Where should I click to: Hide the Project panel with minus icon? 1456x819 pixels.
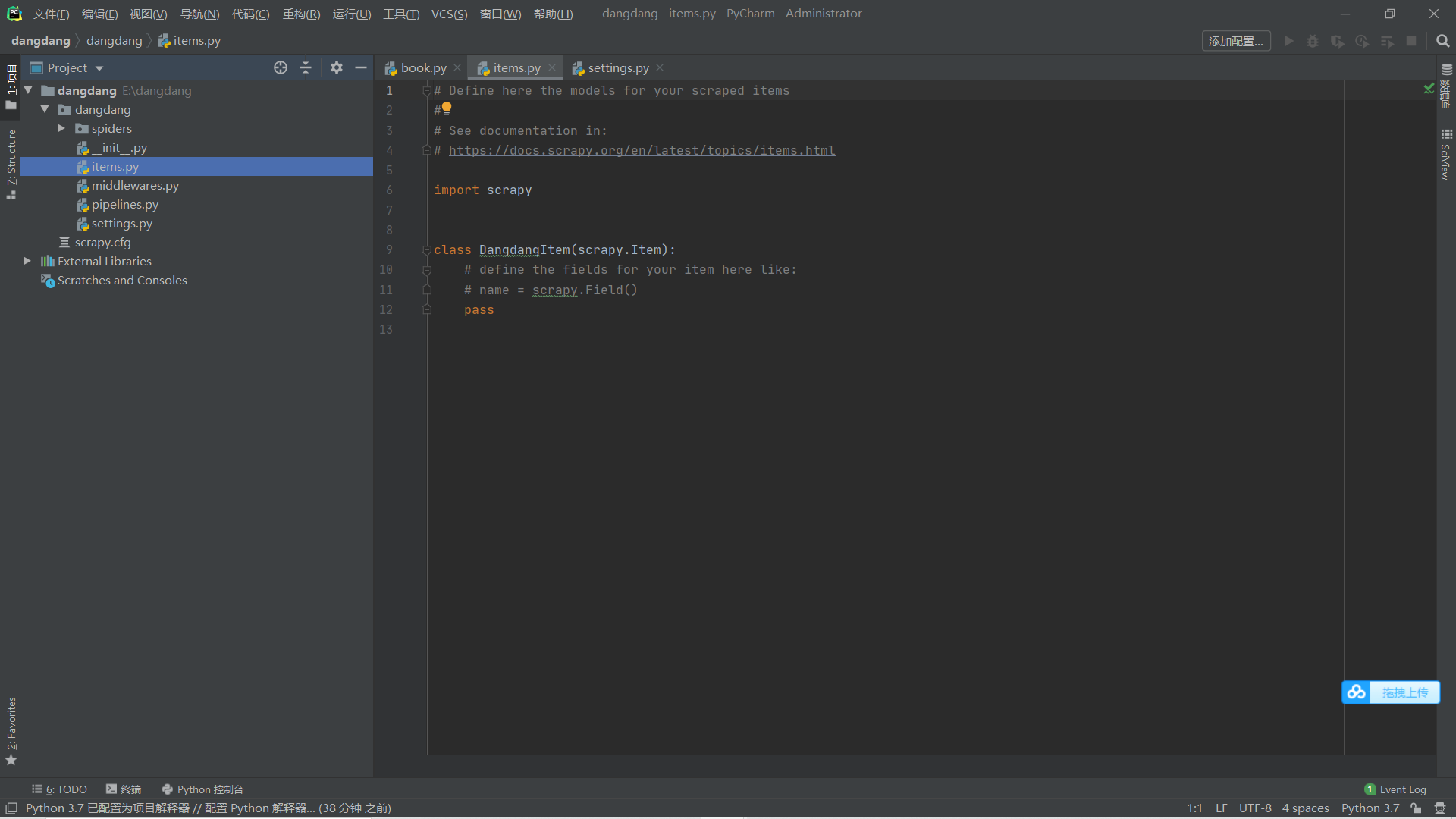point(361,67)
